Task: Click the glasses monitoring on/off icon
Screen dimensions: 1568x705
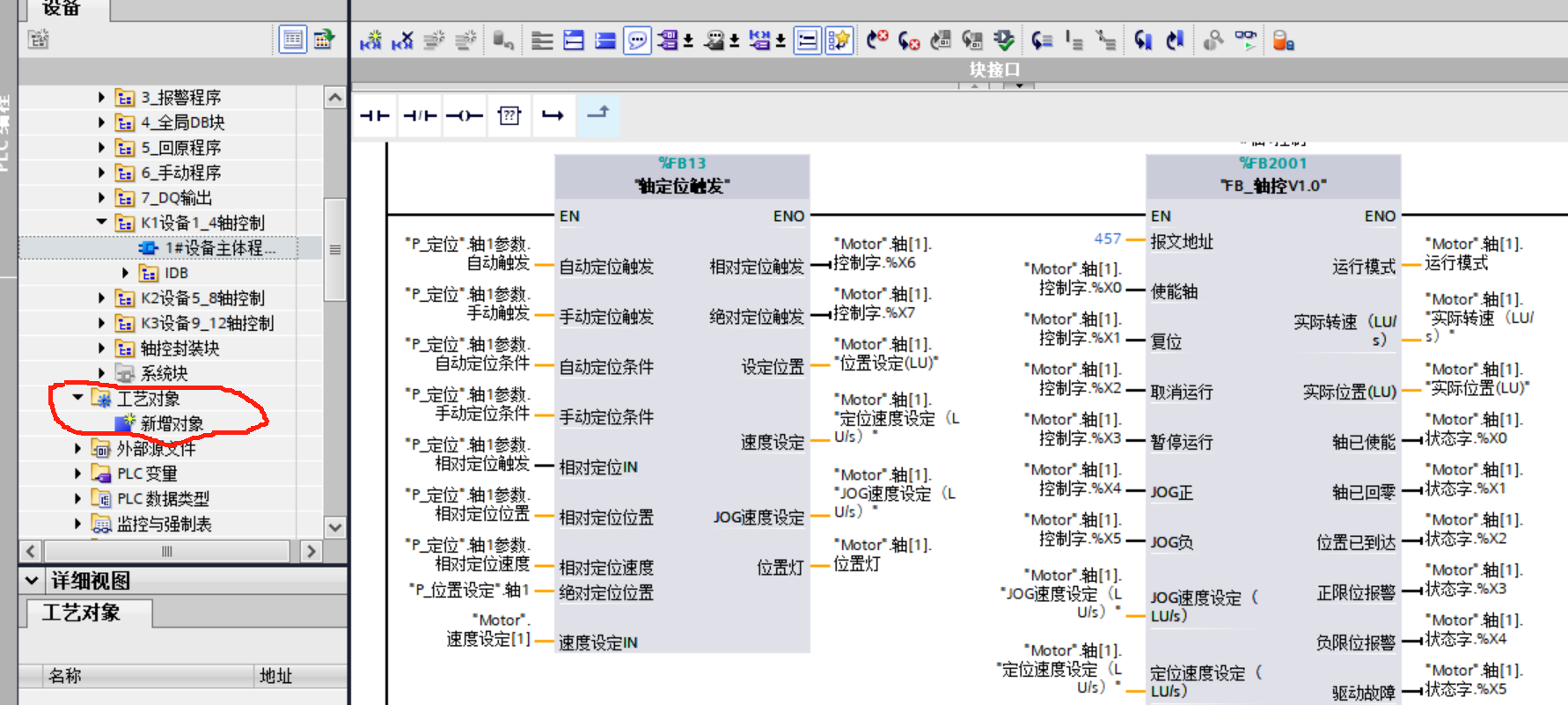Action: pyautogui.click(x=1245, y=40)
